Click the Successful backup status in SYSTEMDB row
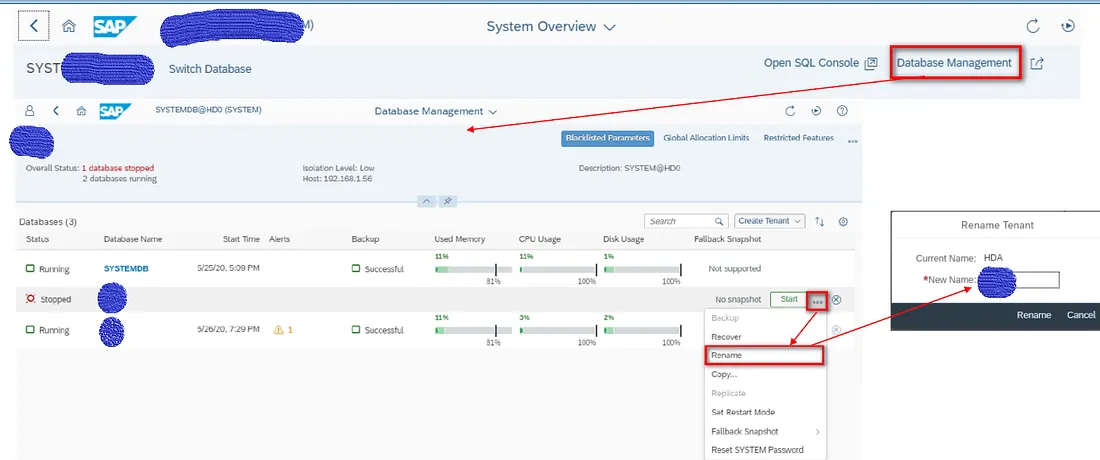The width and height of the screenshot is (1100, 460). (377, 269)
